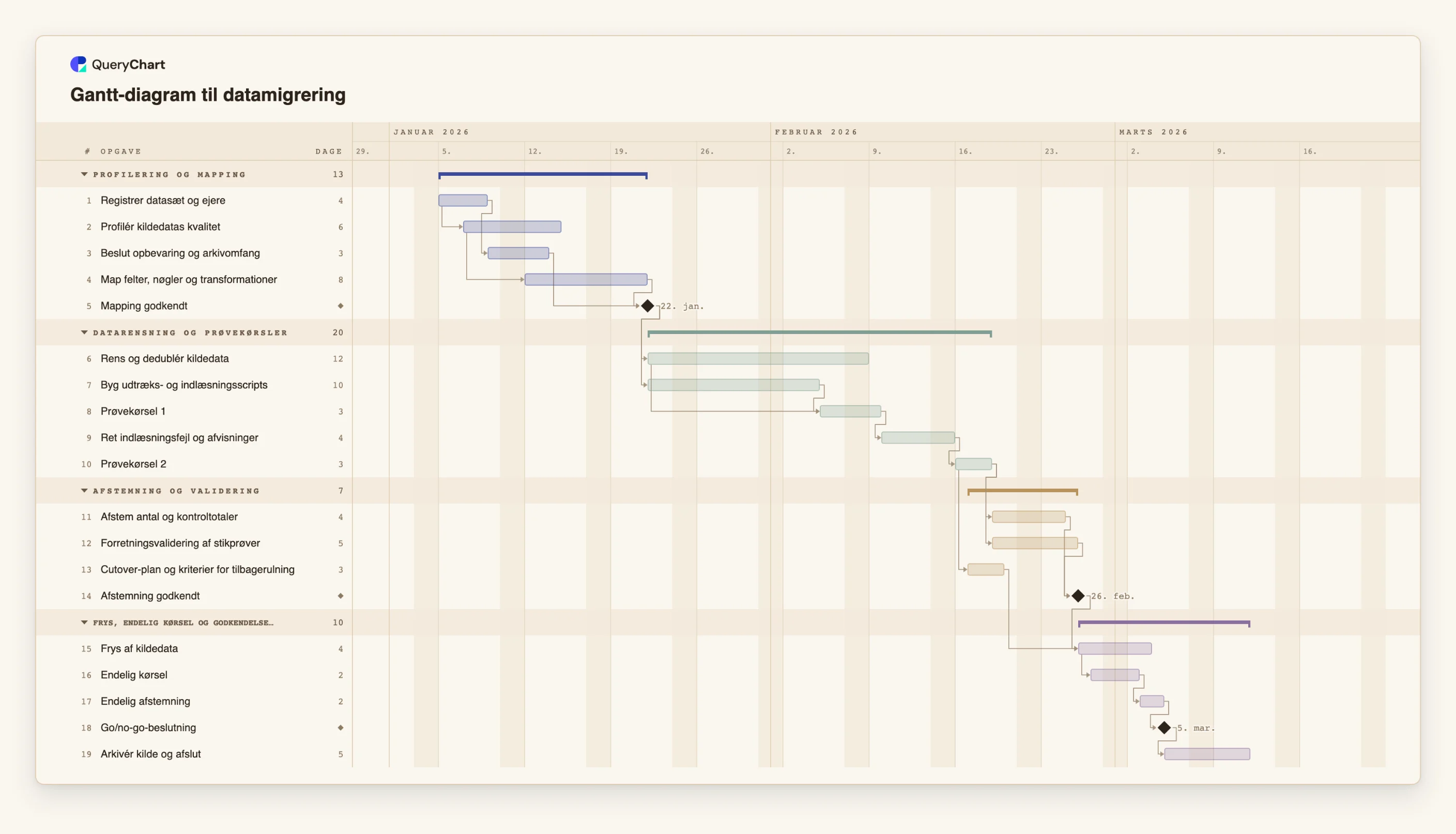Click the Opgave column header
This screenshot has width=1456, height=834.
(121, 151)
